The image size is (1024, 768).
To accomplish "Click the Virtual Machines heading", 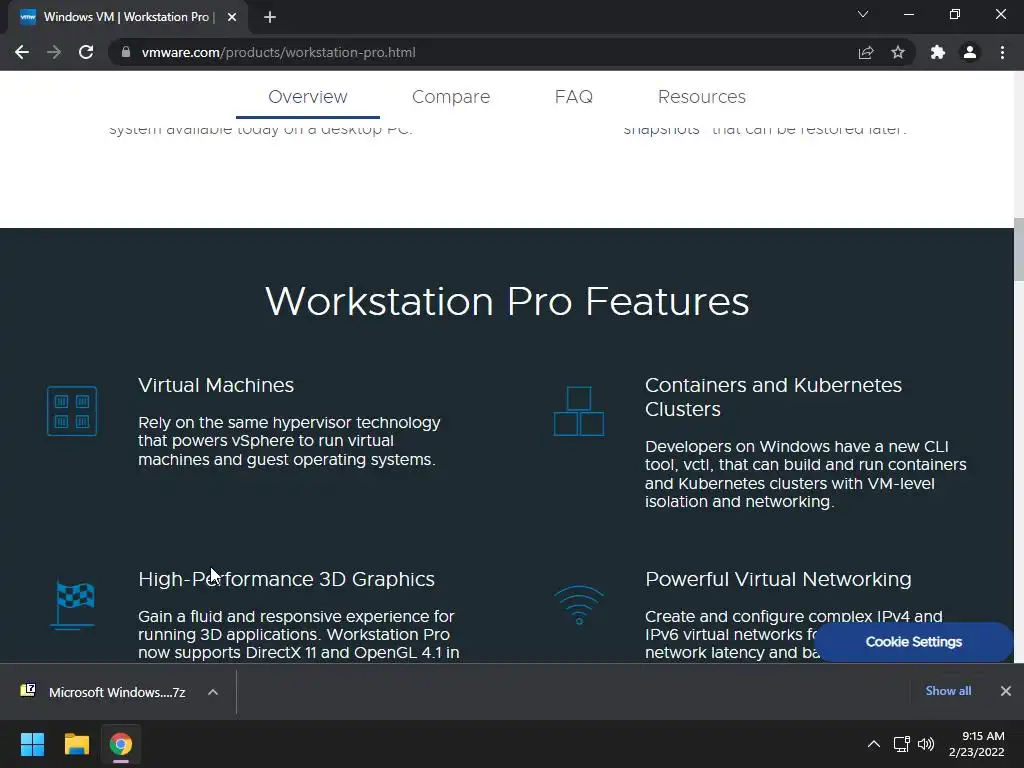I will click(216, 385).
